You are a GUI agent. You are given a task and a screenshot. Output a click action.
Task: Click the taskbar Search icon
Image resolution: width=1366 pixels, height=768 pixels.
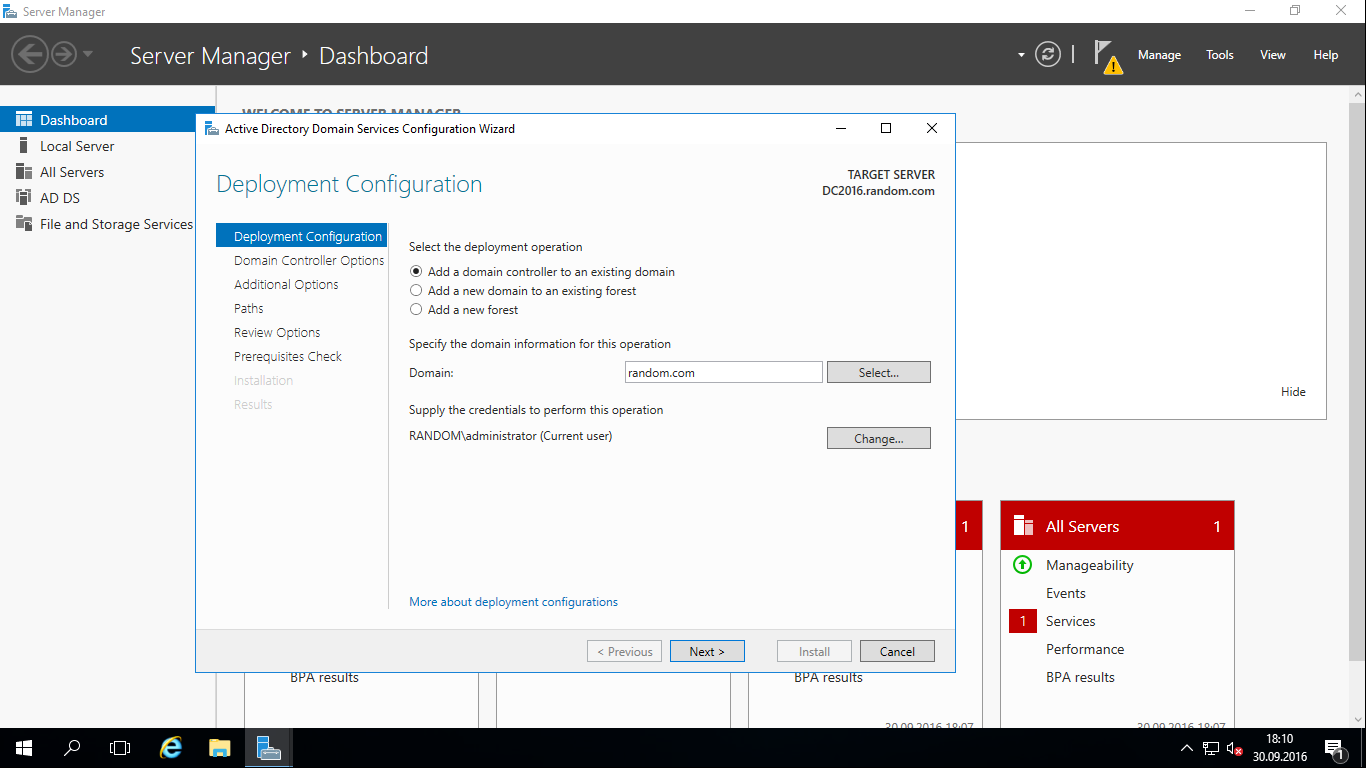pyautogui.click(x=72, y=748)
